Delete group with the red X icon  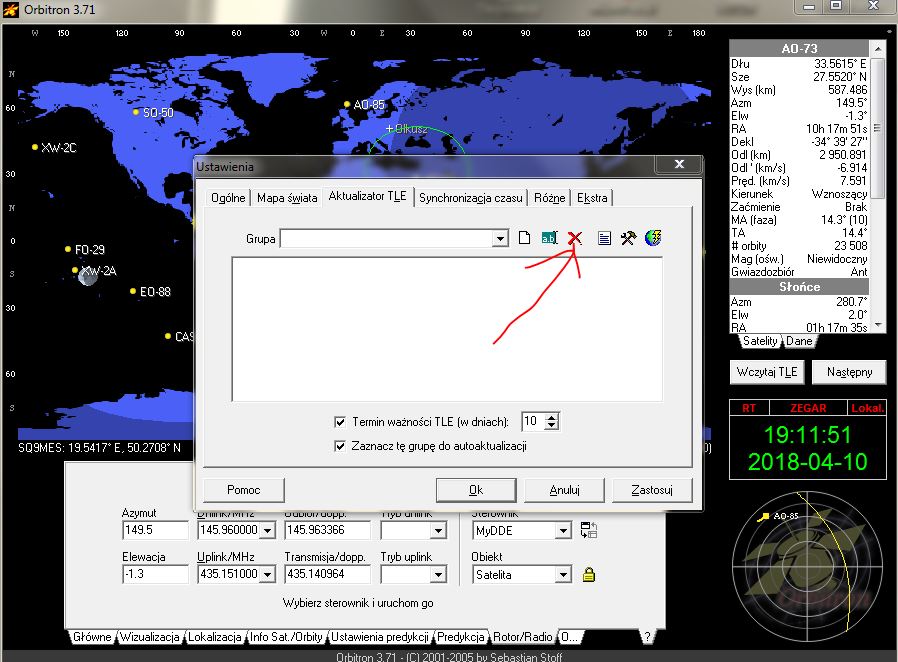pyautogui.click(x=575, y=238)
